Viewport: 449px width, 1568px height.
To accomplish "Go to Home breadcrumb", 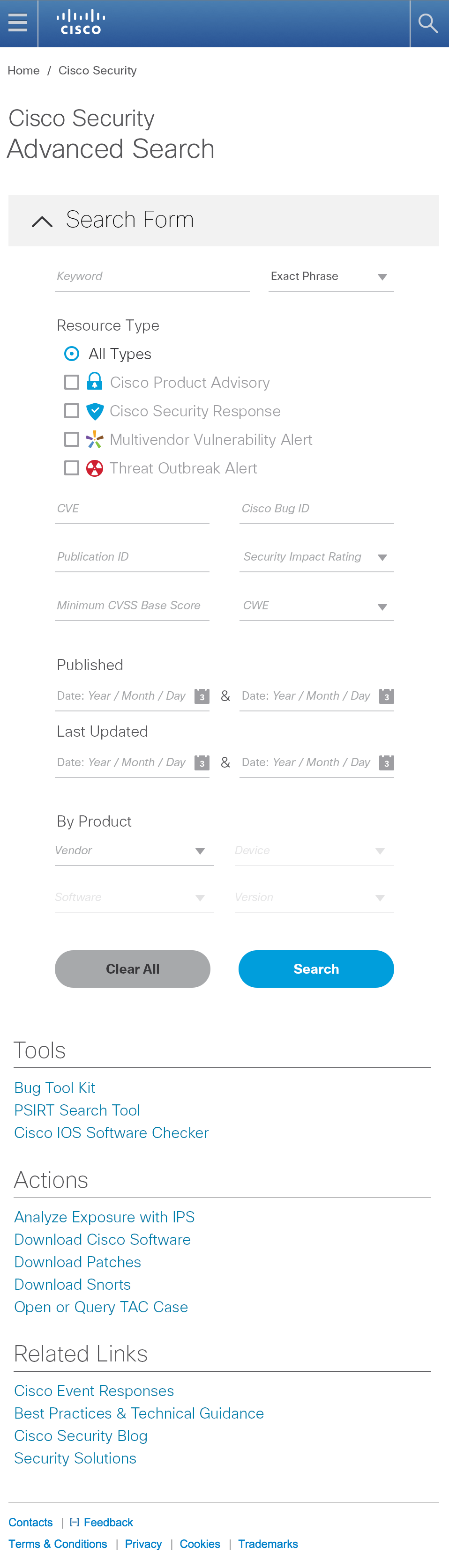I will pyautogui.click(x=24, y=71).
